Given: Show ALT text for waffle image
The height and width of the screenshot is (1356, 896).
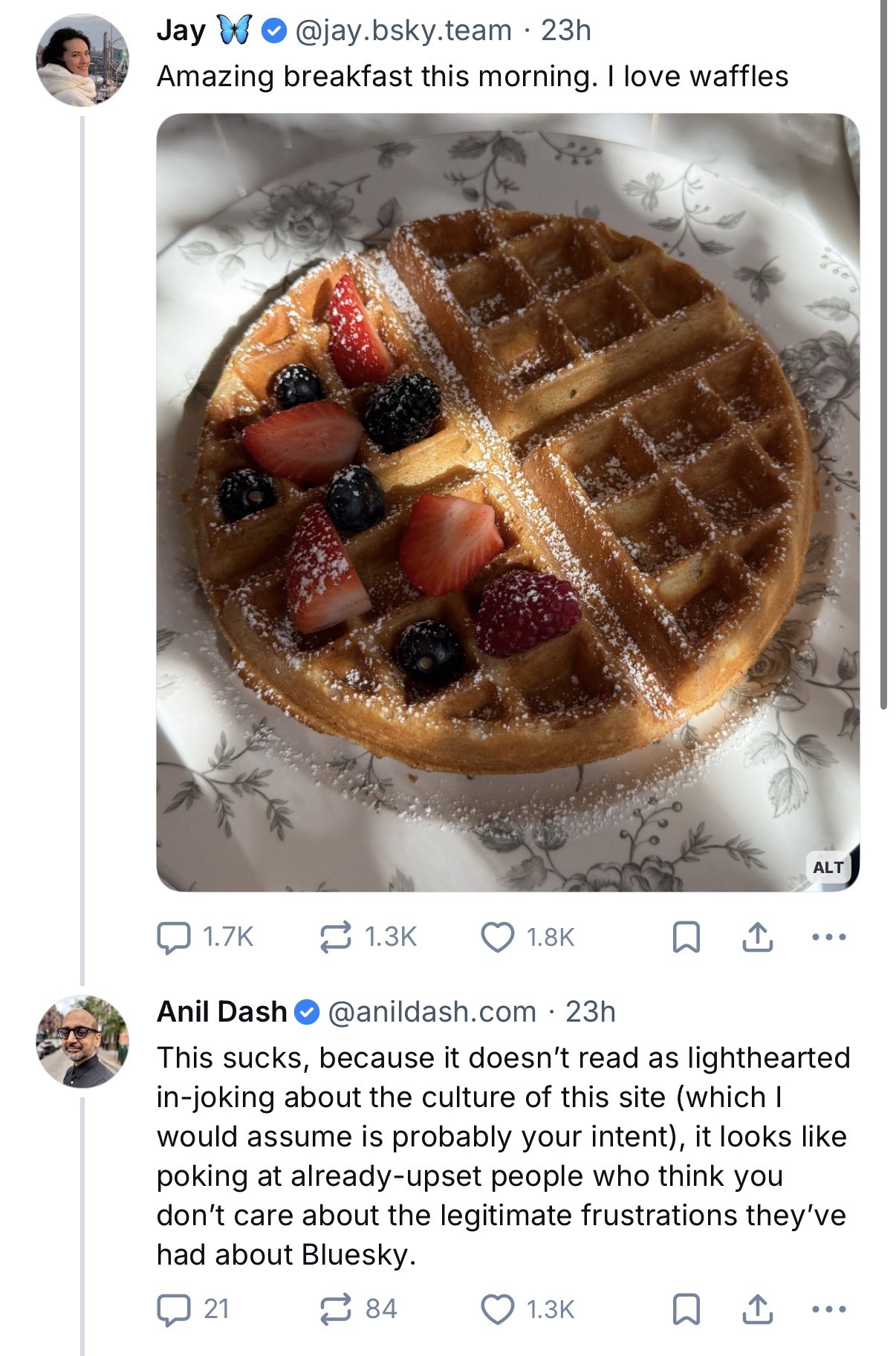Looking at the screenshot, I should coord(828,867).
